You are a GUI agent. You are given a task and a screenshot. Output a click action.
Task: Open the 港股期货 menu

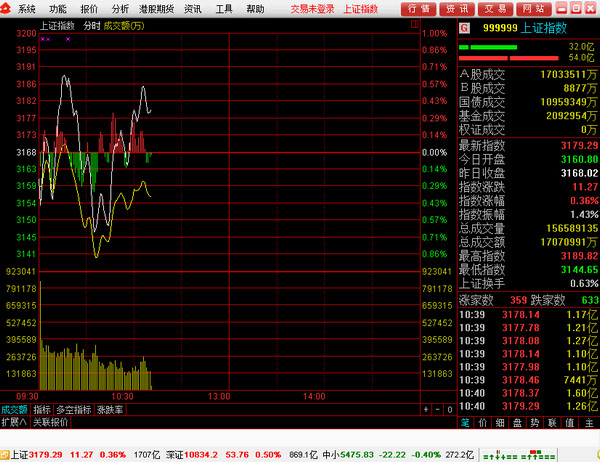click(x=157, y=8)
